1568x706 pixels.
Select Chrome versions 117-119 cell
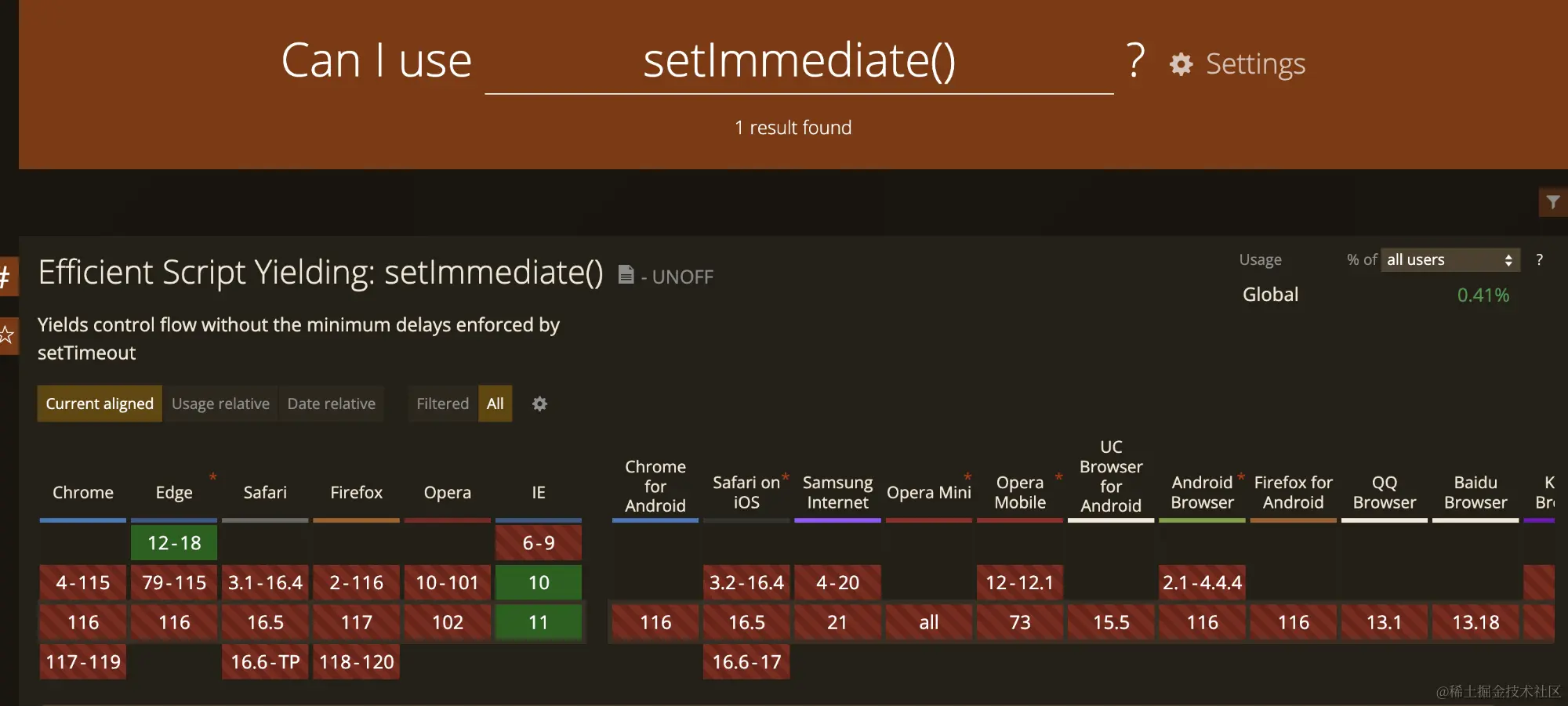[83, 662]
